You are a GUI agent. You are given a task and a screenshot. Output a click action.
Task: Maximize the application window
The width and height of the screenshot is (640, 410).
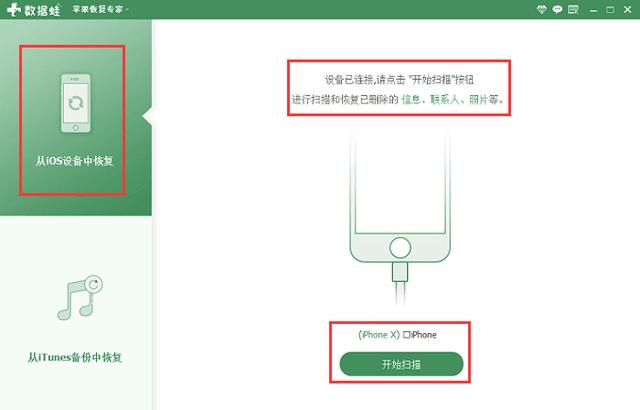pos(610,9)
